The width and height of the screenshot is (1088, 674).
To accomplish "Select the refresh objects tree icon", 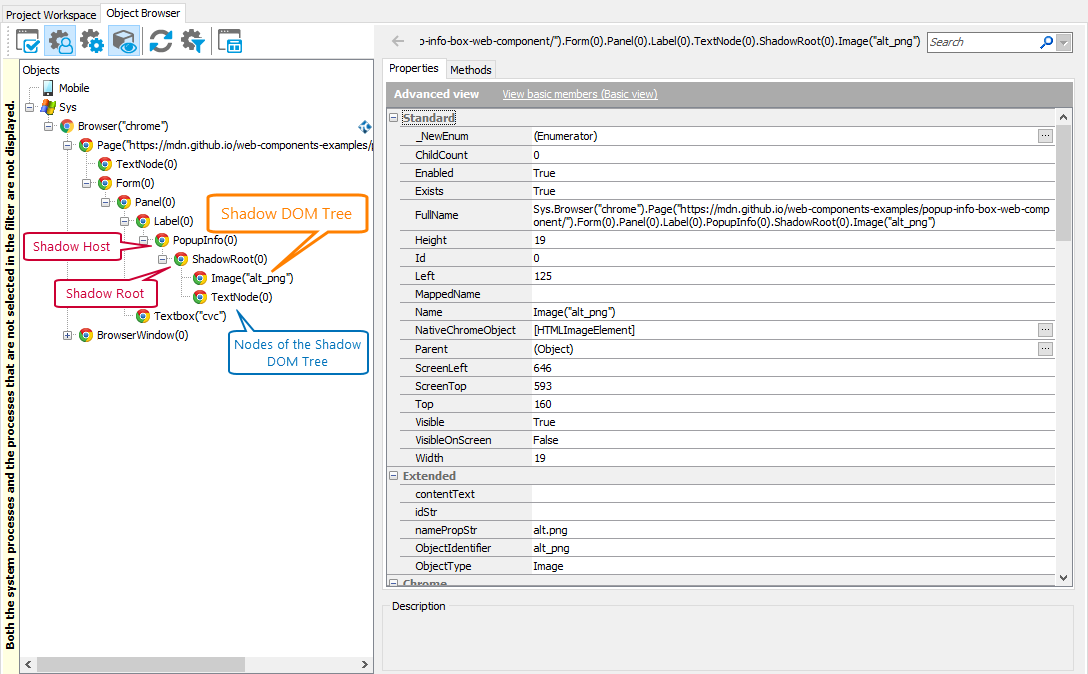I will coord(160,41).
